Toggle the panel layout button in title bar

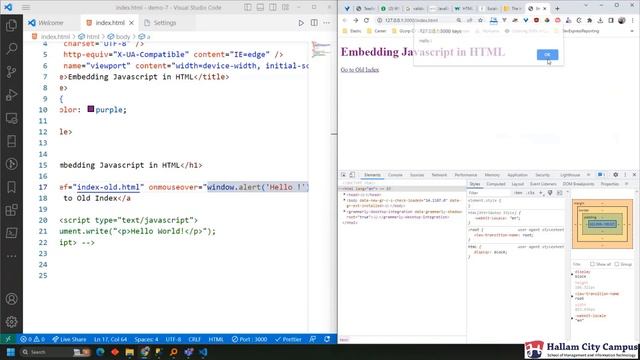pos(260,7)
